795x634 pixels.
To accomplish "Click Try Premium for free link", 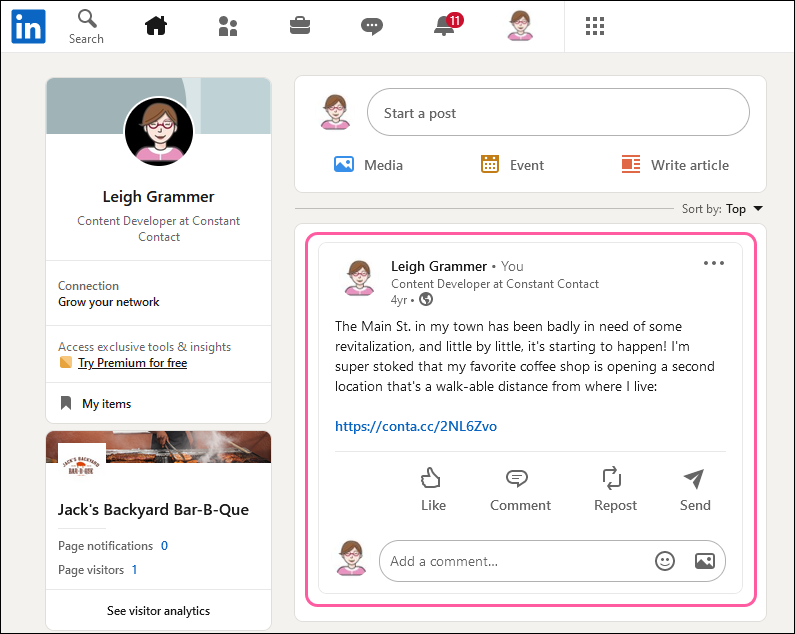I will pos(132,363).
